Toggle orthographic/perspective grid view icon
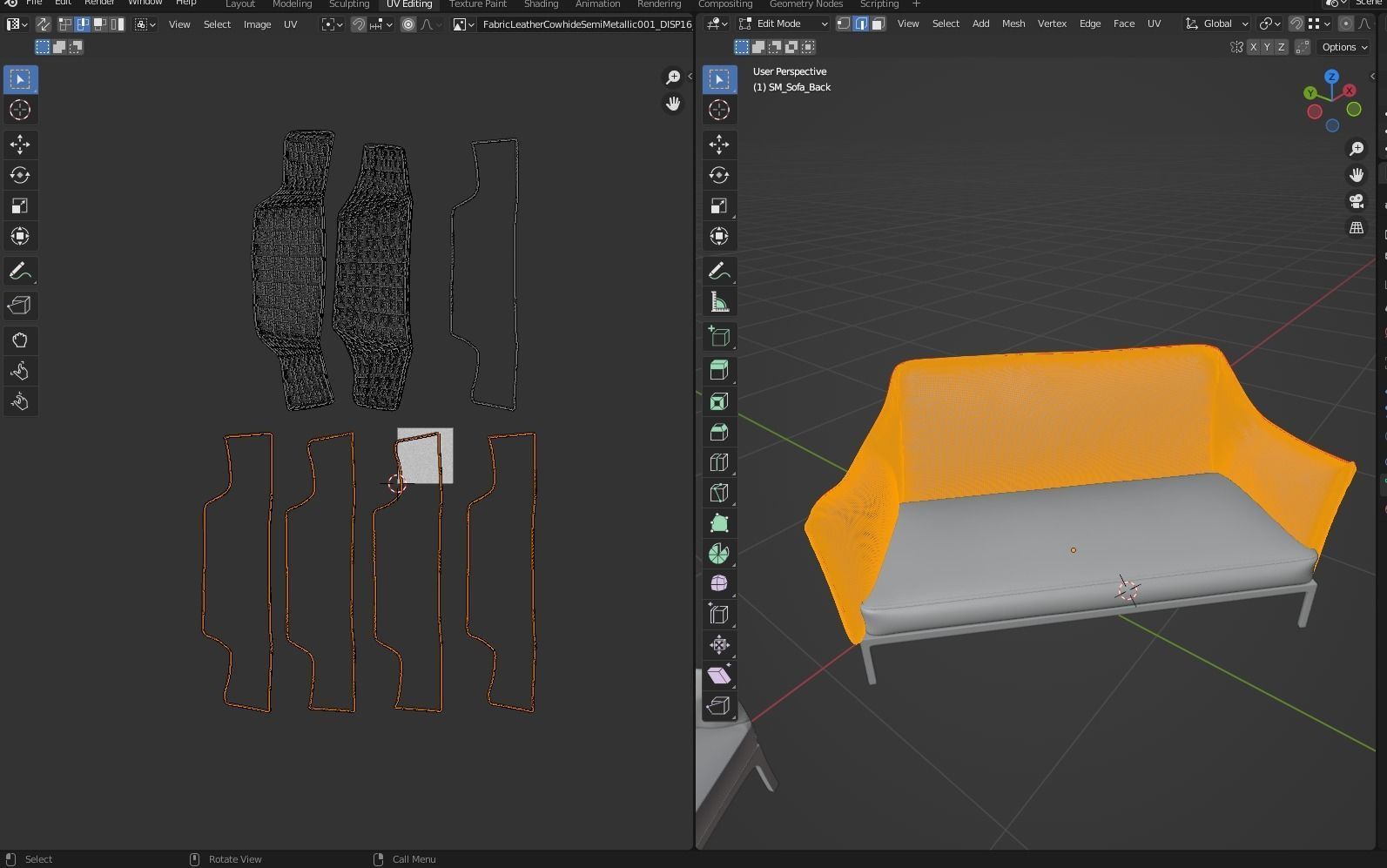Viewport: 1387px width, 868px height. coord(1357,228)
